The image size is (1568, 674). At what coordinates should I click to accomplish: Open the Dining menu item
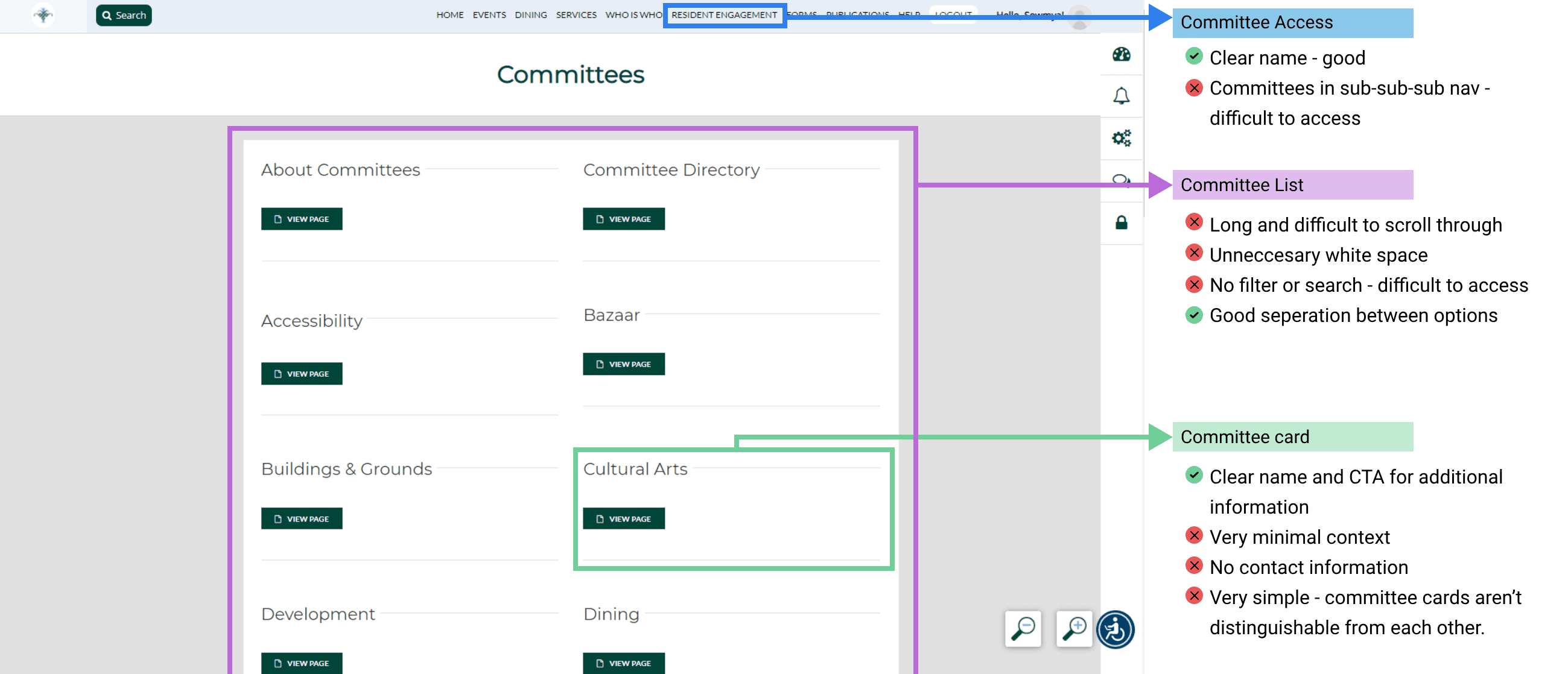pos(530,15)
